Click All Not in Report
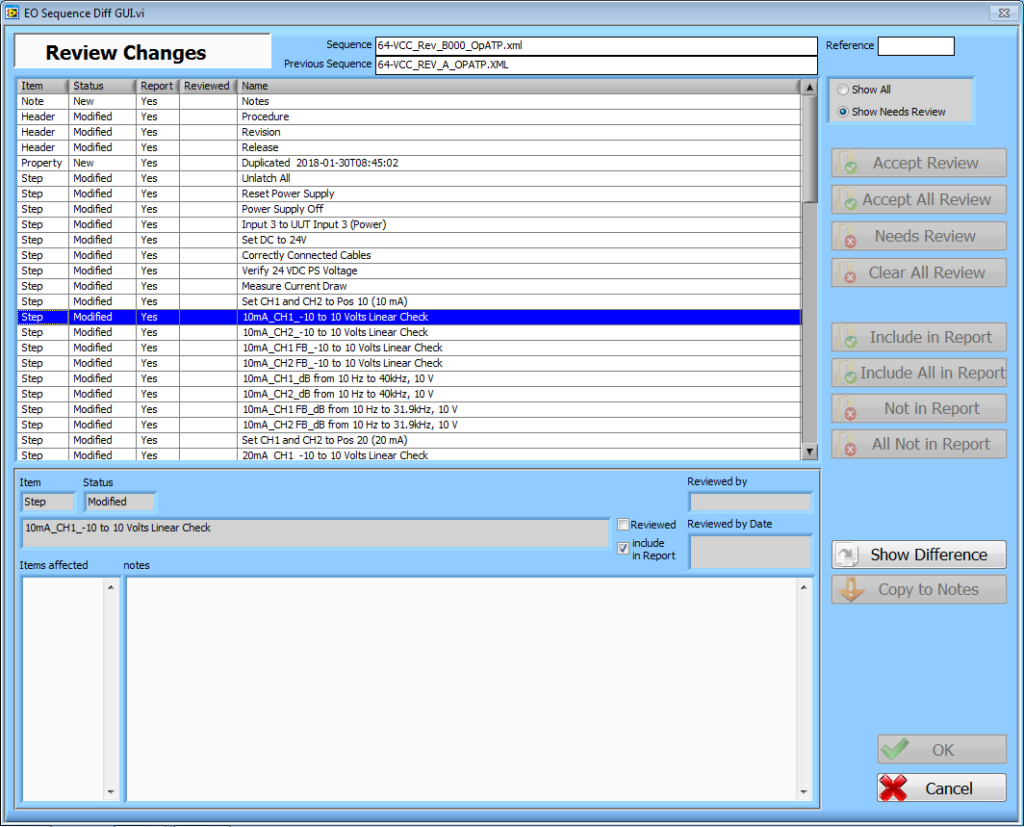Screen dimensions: 1024x827 pos(918,444)
